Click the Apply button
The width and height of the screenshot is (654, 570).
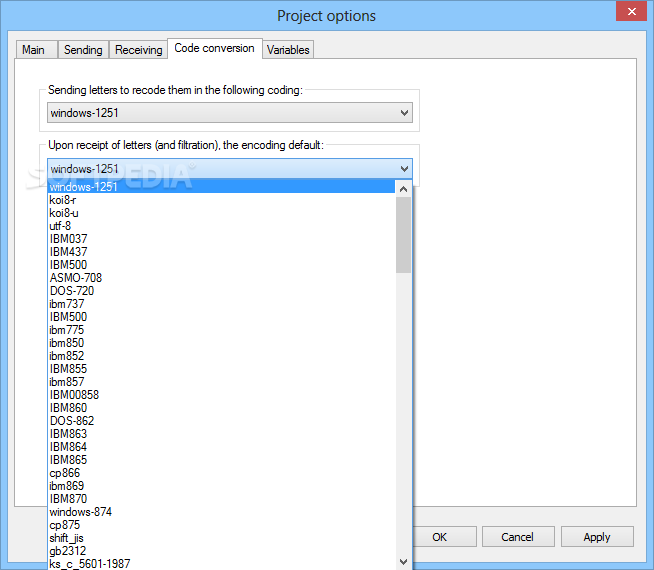597,537
